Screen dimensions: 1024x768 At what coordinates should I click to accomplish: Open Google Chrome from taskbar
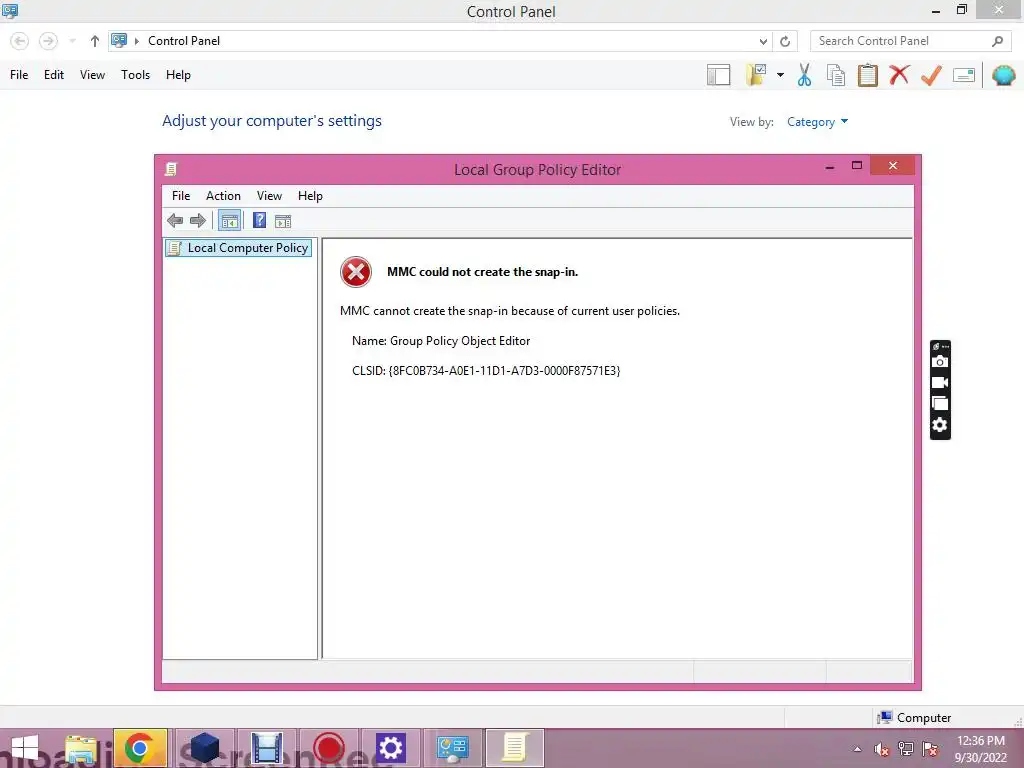pos(140,748)
